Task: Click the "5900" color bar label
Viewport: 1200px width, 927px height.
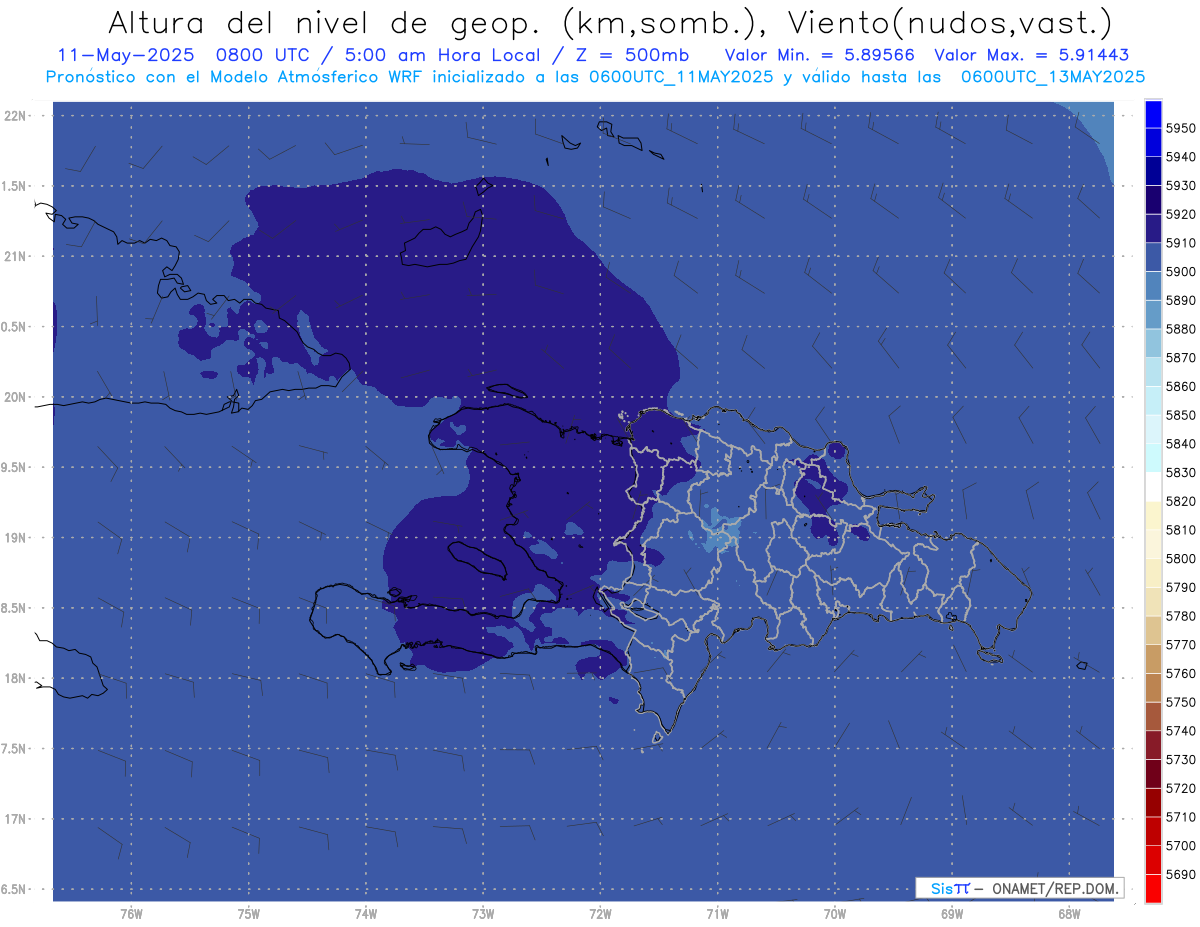Action: (1181, 271)
